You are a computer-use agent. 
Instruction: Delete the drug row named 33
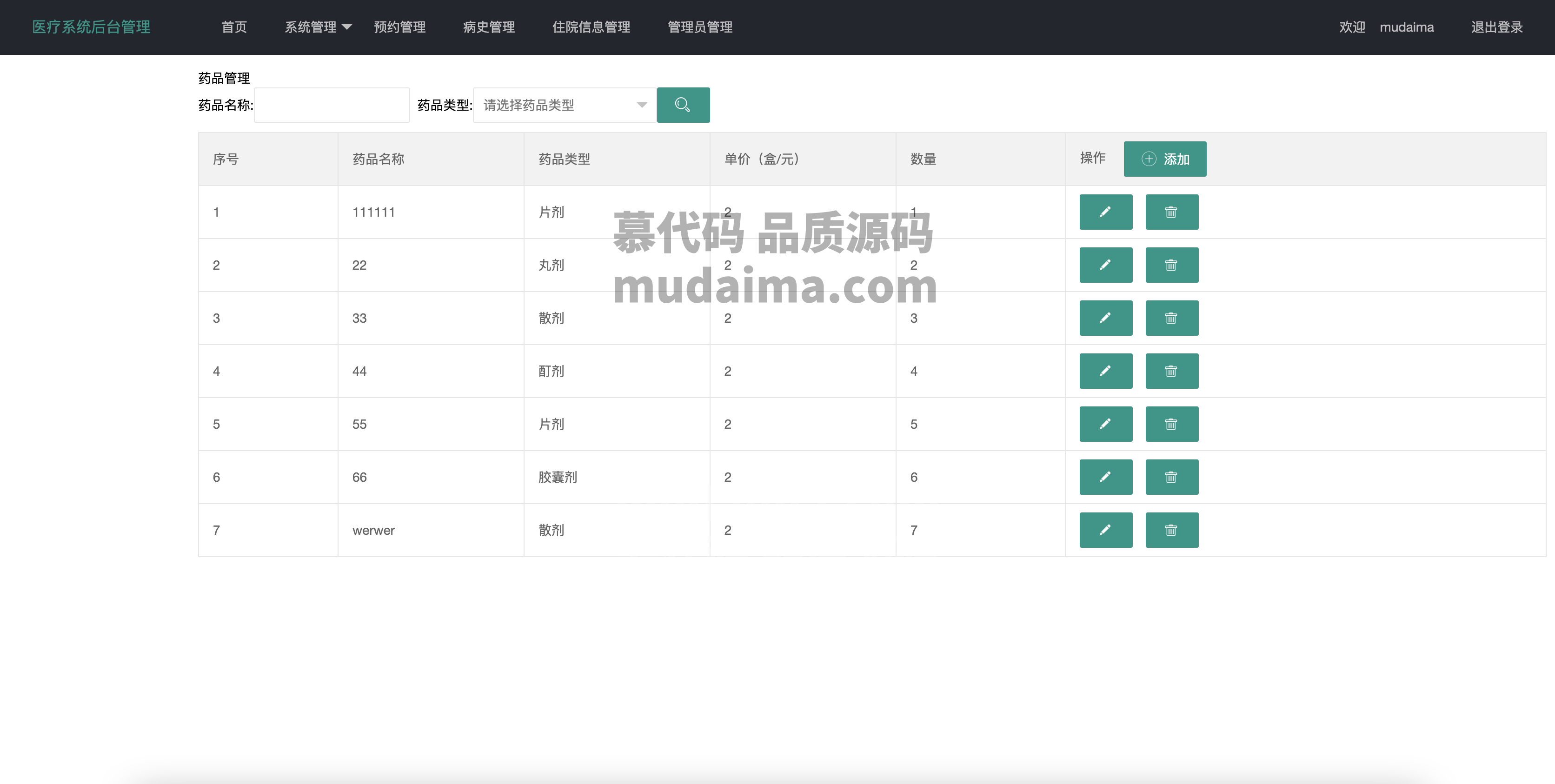click(1172, 318)
